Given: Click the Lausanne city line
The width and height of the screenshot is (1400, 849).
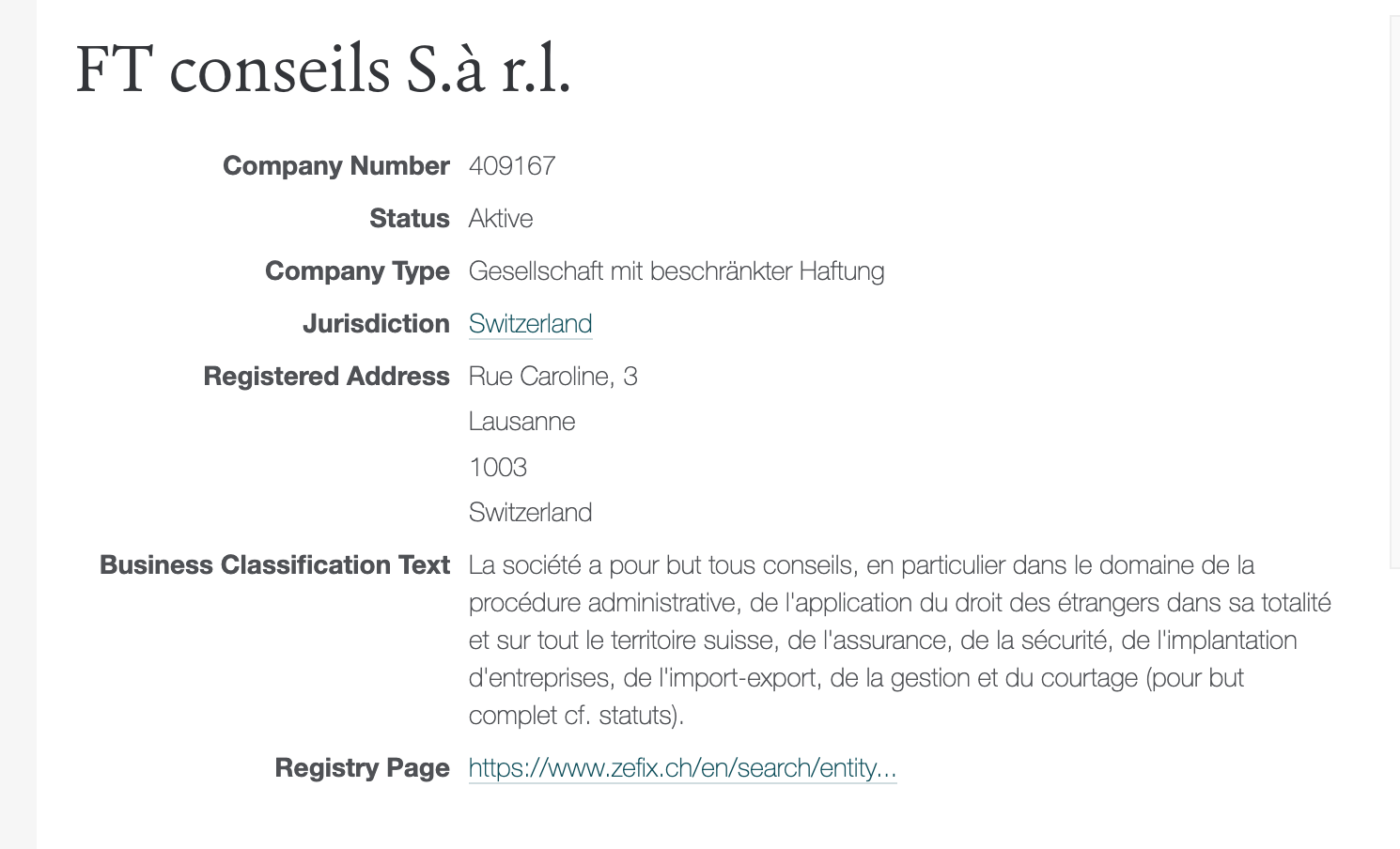Looking at the screenshot, I should pos(521,422).
